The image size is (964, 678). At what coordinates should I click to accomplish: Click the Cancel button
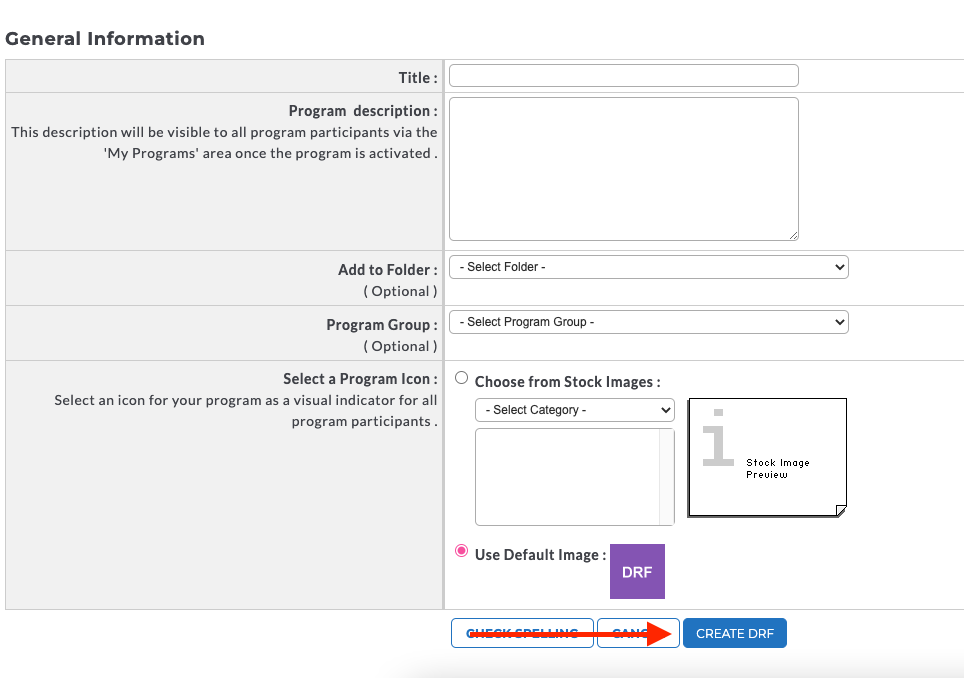point(638,633)
